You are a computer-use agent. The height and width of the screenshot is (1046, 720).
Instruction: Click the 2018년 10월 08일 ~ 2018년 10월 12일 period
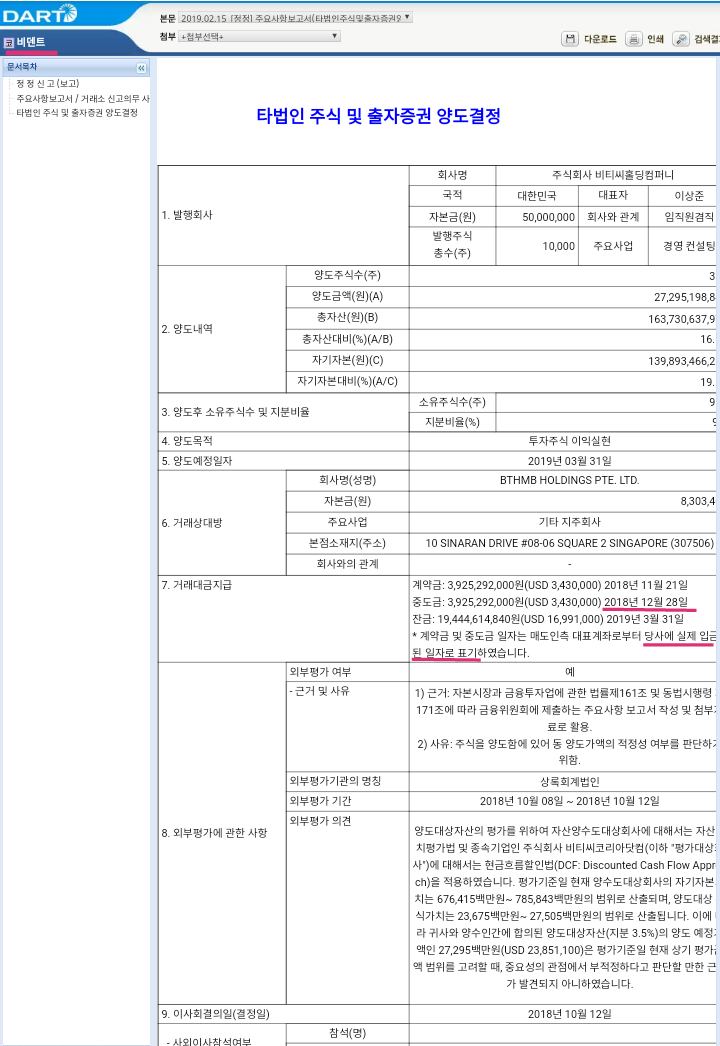(x=569, y=801)
